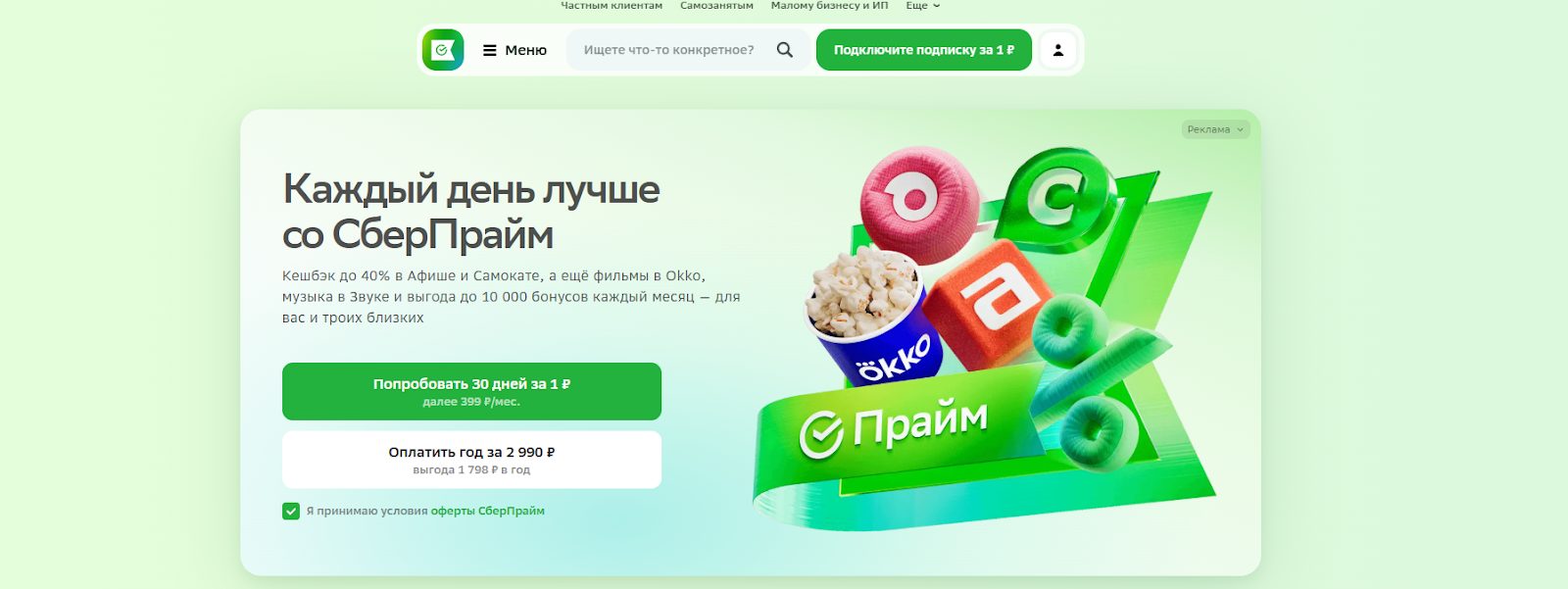The height and width of the screenshot is (589, 1568).
Task: Click Оплатить год за 2 990 ₽
Action: [471, 460]
